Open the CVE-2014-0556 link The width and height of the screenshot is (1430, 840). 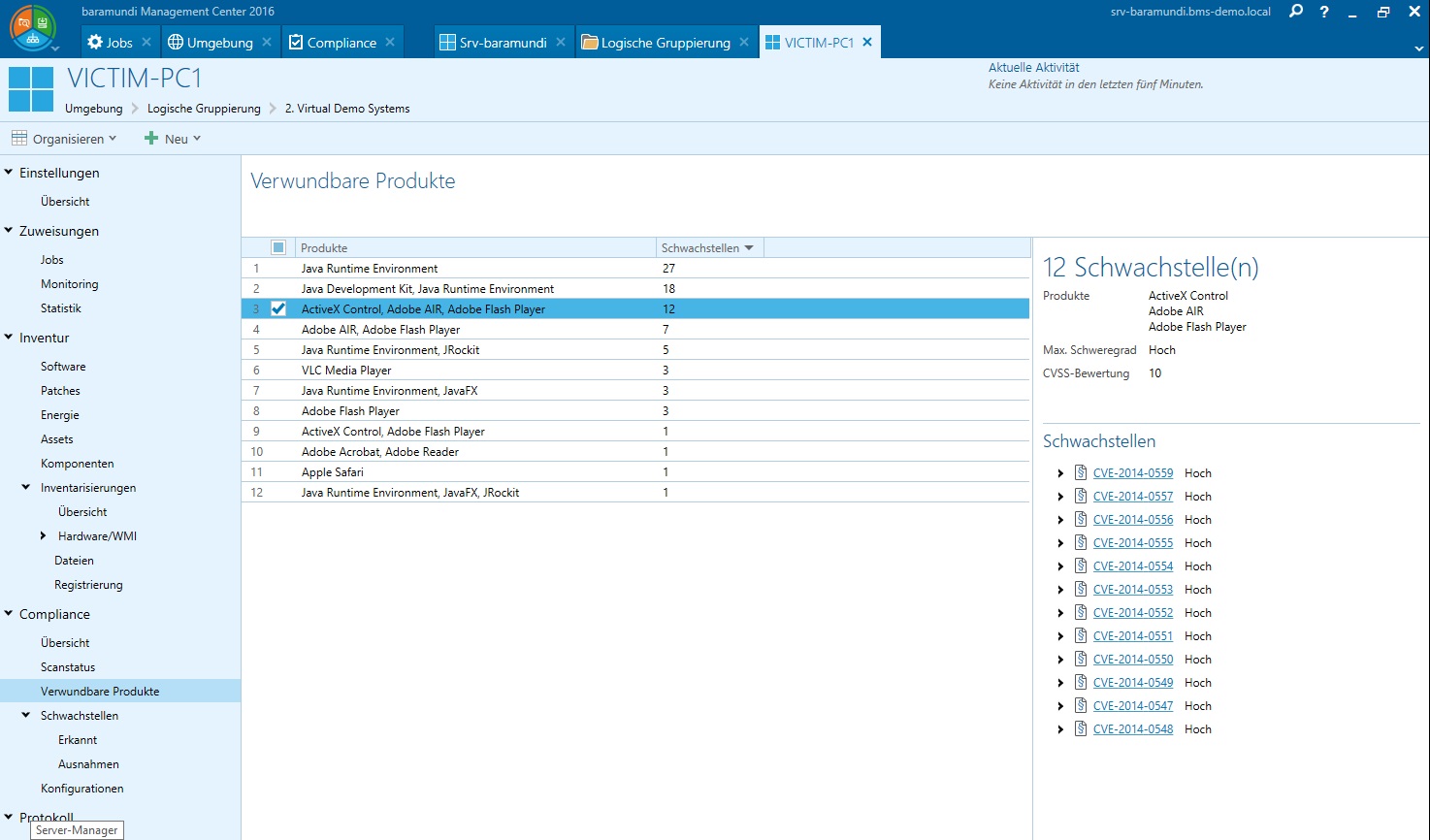[1133, 520]
